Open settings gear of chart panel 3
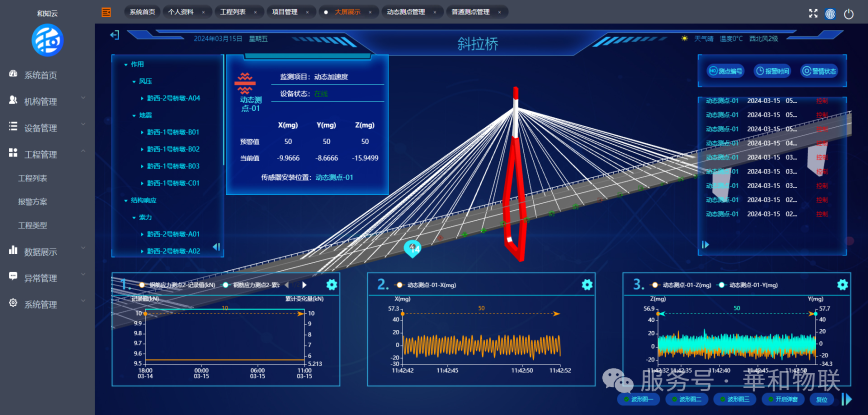This screenshot has height=415, width=868. (x=843, y=284)
